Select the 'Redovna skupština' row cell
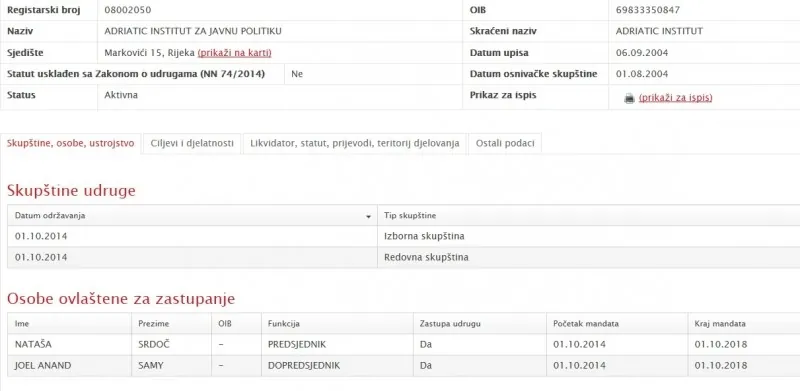This screenshot has height=391, width=800. (589, 257)
